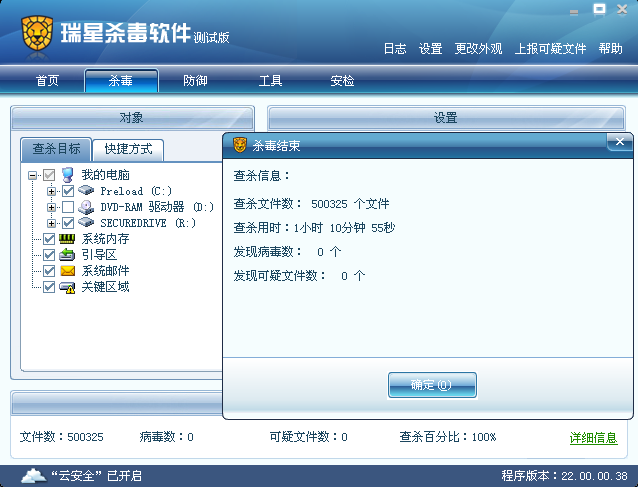Expand the DVD-RAM (D:) tree node
Screen dimensions: 638x487
(x=51, y=207)
